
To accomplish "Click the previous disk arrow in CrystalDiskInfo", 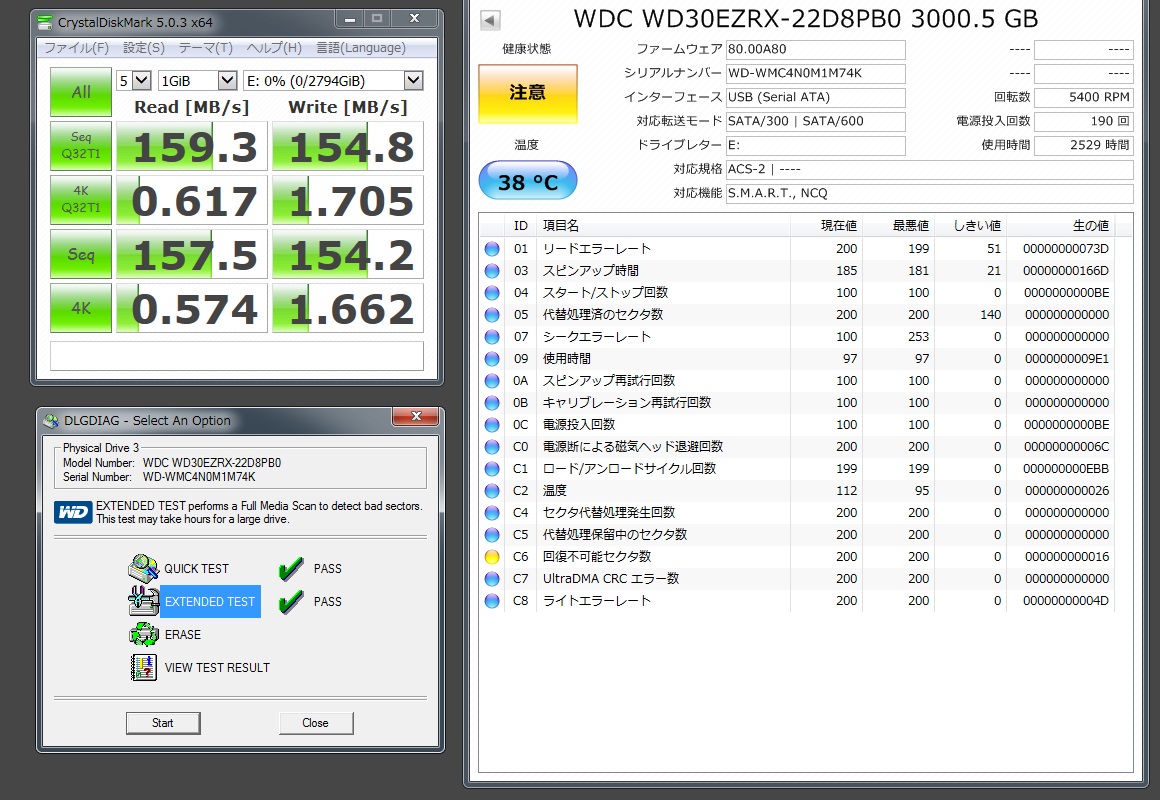I will (x=490, y=20).
